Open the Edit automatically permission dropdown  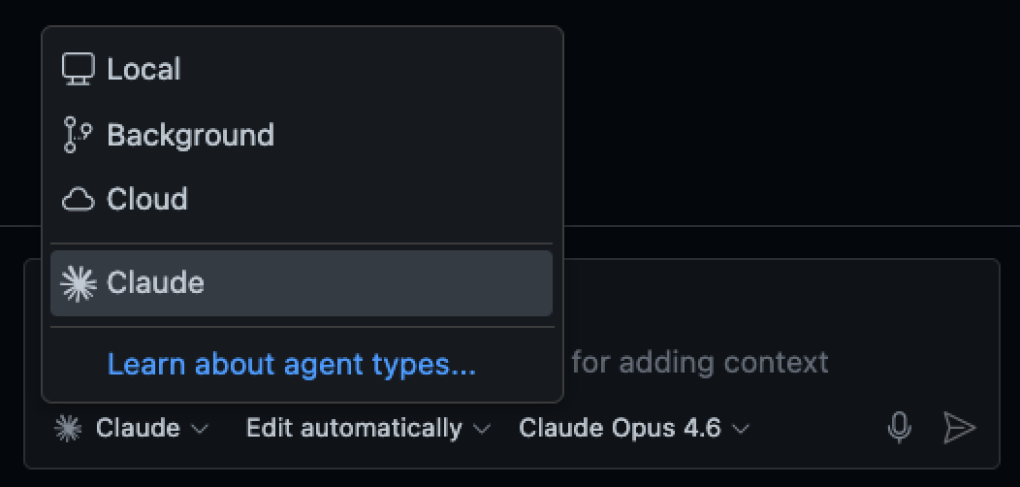pyautogui.click(x=354, y=429)
